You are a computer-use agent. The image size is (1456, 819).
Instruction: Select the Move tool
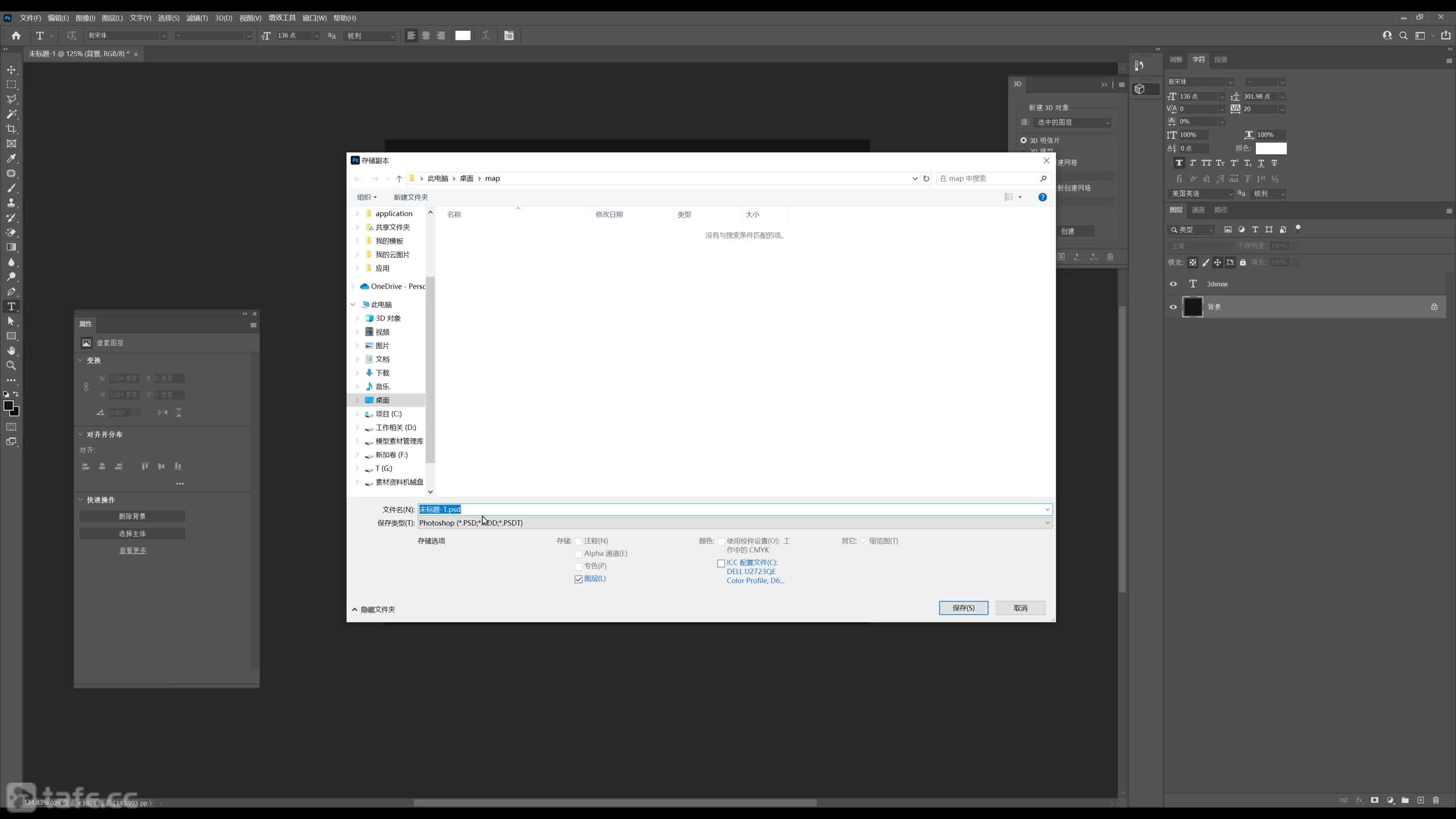coord(11,69)
